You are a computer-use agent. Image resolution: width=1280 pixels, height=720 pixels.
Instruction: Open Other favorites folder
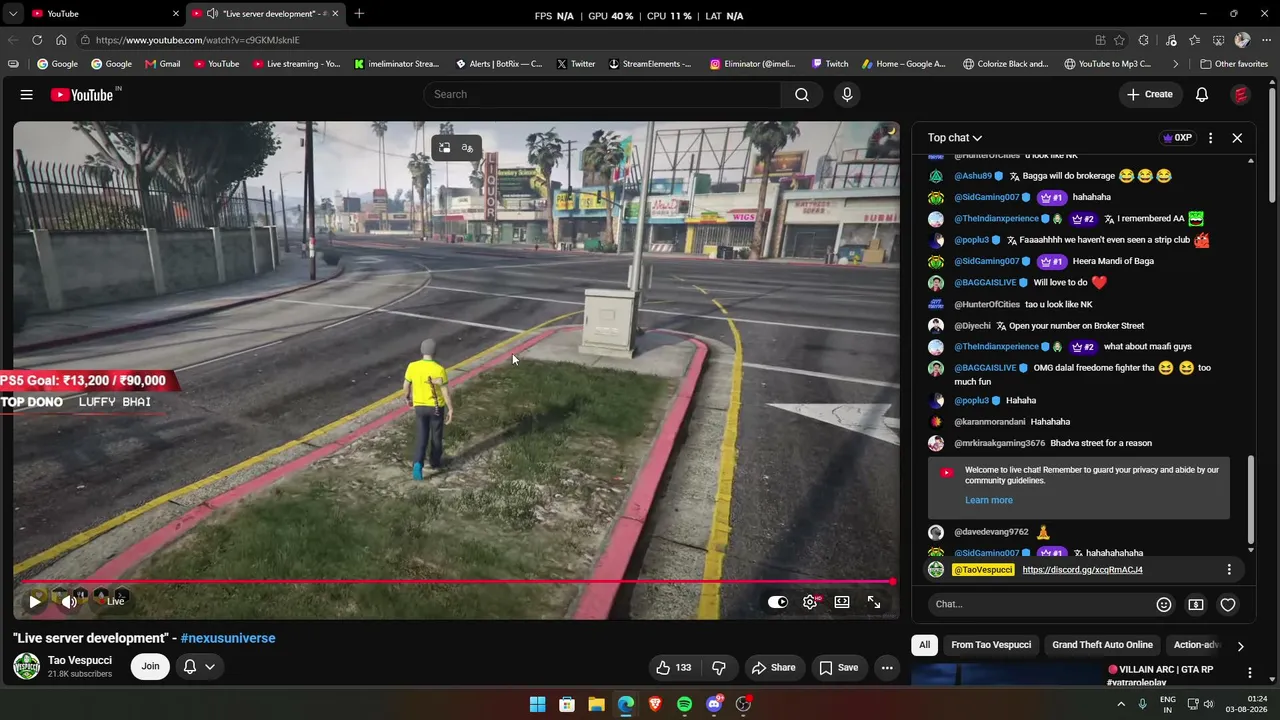(1234, 64)
